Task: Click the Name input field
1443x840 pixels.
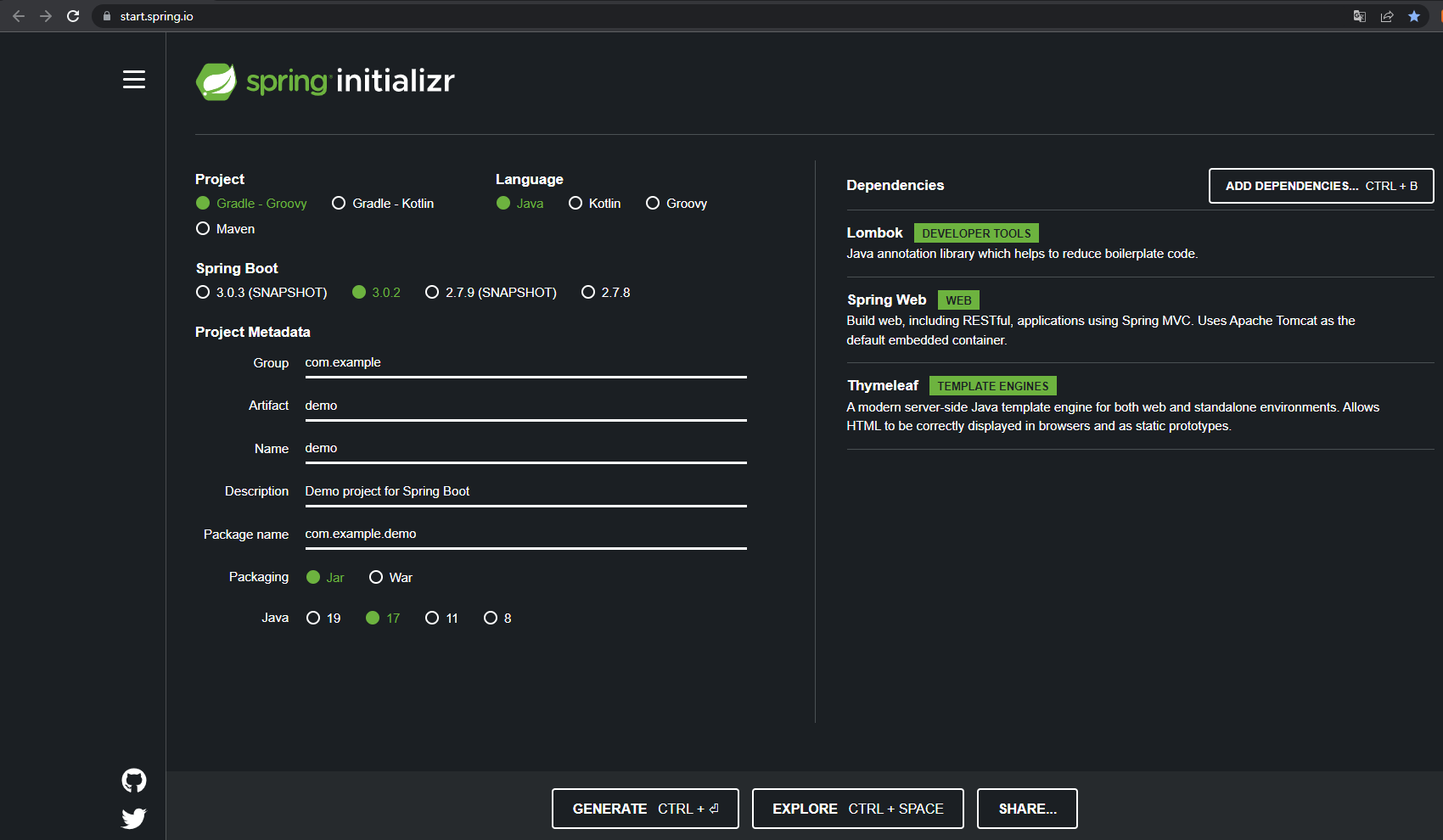Action: point(526,449)
